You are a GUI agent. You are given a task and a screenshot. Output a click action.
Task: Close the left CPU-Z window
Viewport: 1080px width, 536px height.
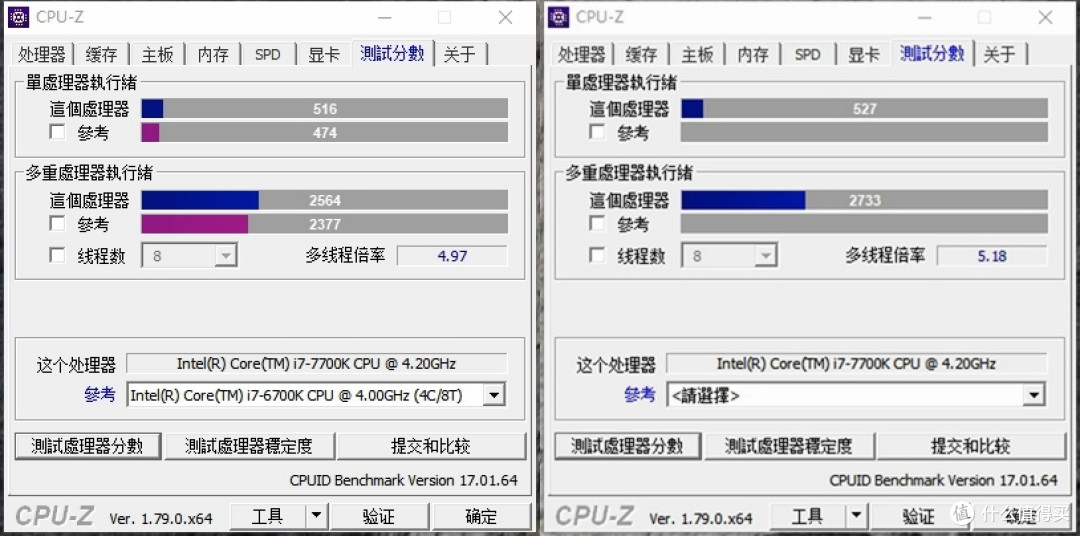tap(506, 17)
